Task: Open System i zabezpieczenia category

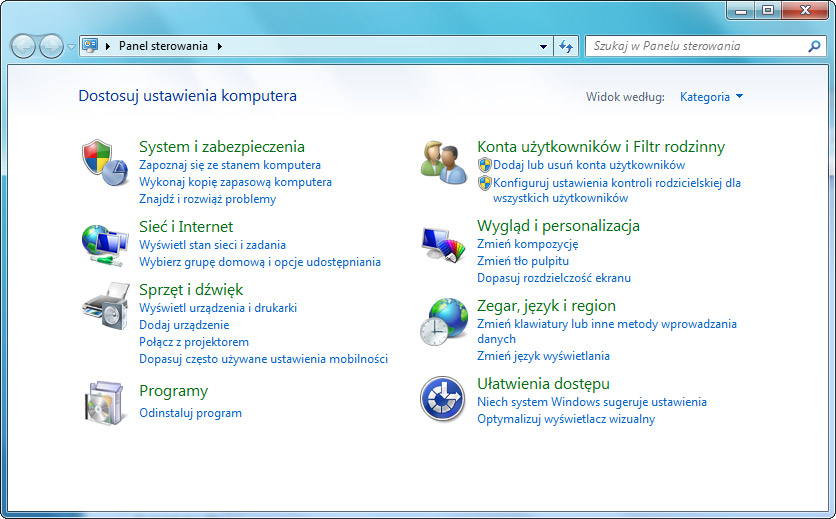Action: point(222,147)
